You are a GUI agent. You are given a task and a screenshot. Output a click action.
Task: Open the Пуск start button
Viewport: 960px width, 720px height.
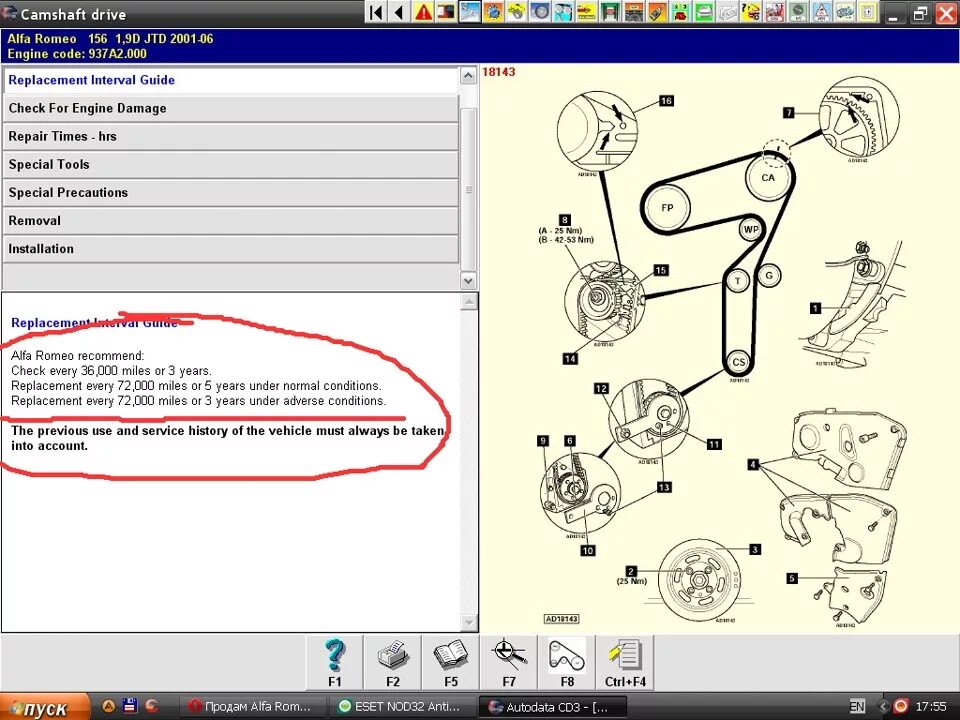tap(44, 707)
